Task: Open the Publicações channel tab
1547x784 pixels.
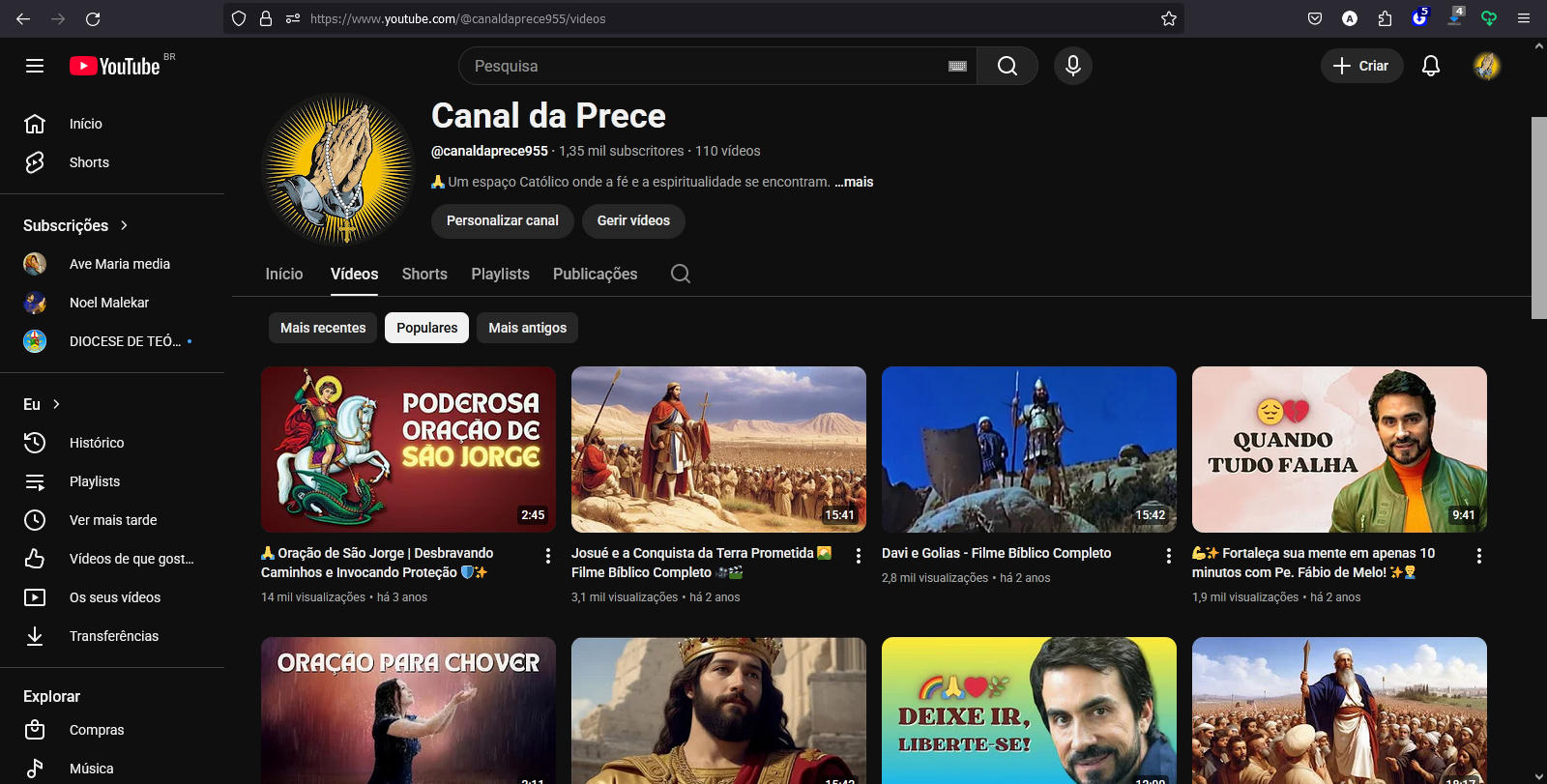Action: pos(595,274)
